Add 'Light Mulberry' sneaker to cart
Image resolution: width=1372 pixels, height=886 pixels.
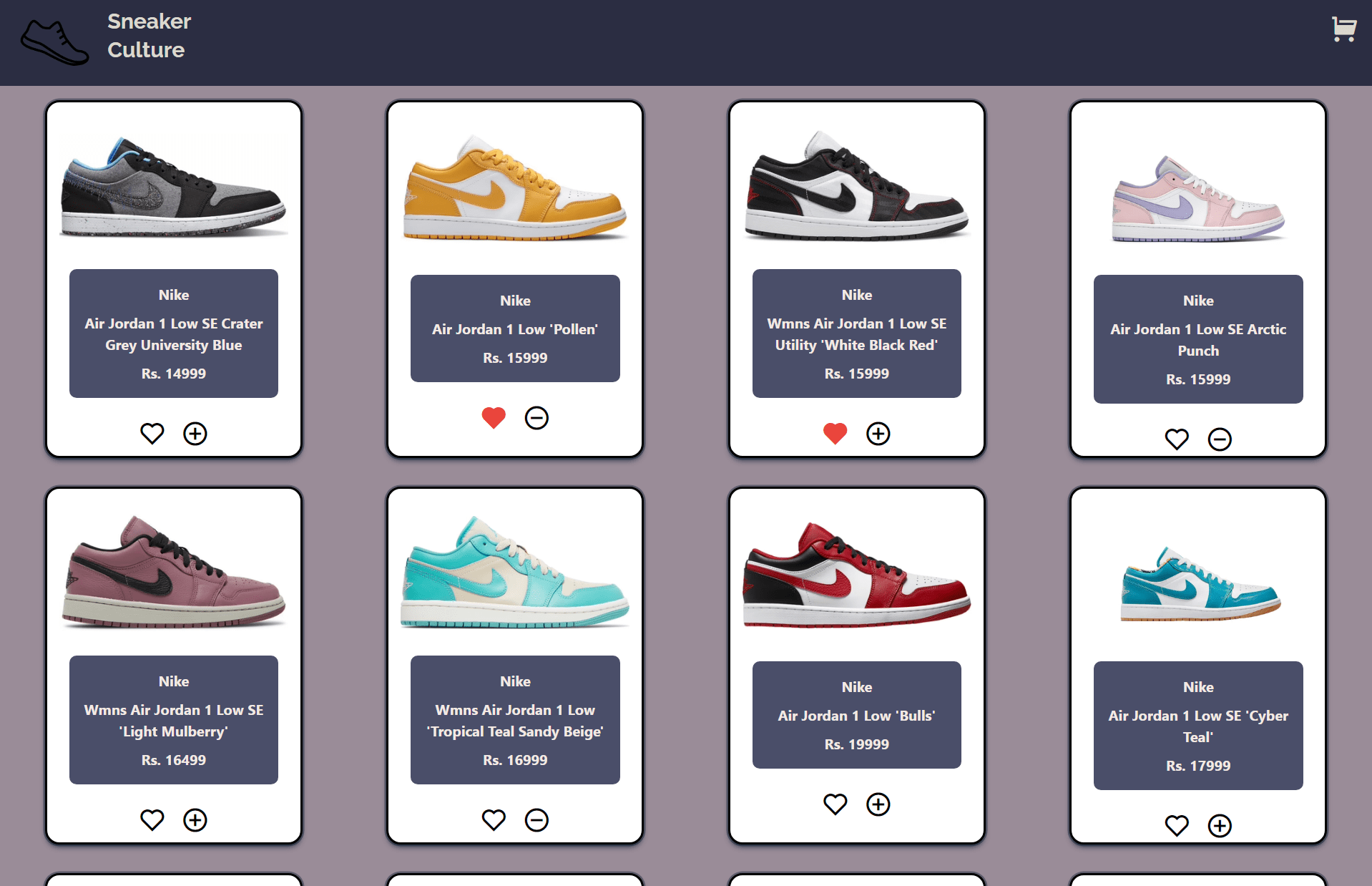click(195, 820)
